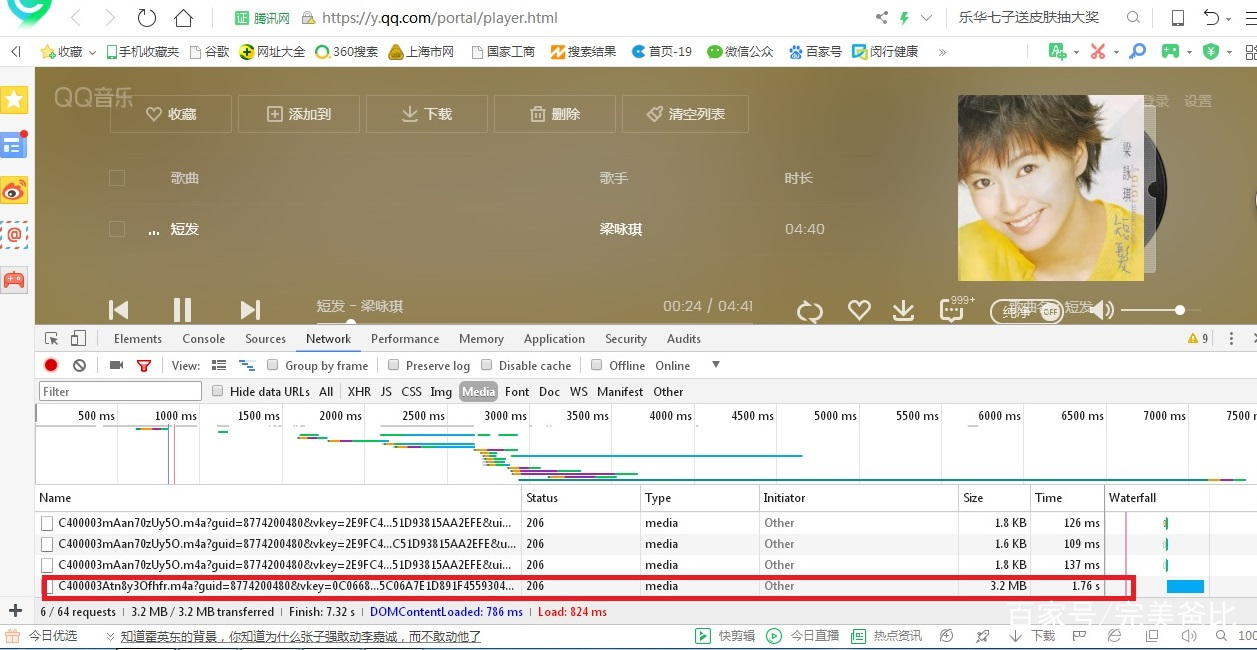Open the 999+ comments bubble icon

[x=950, y=310]
